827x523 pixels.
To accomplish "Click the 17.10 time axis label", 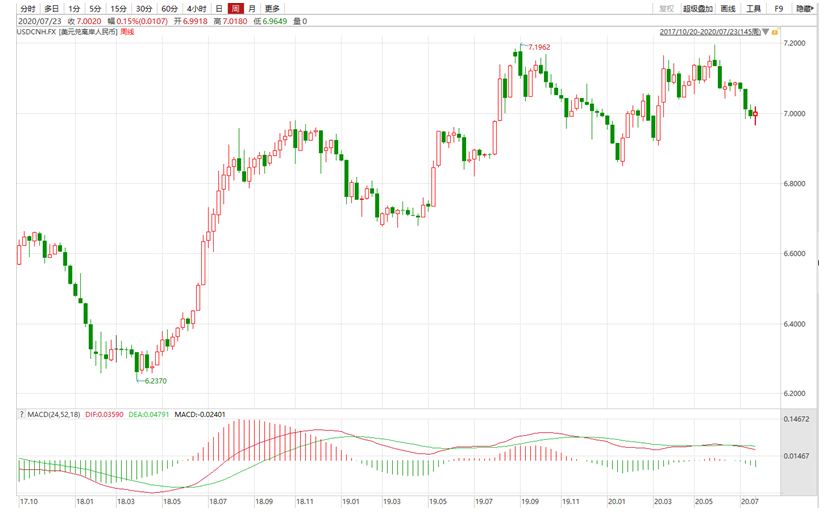I will point(28,501).
